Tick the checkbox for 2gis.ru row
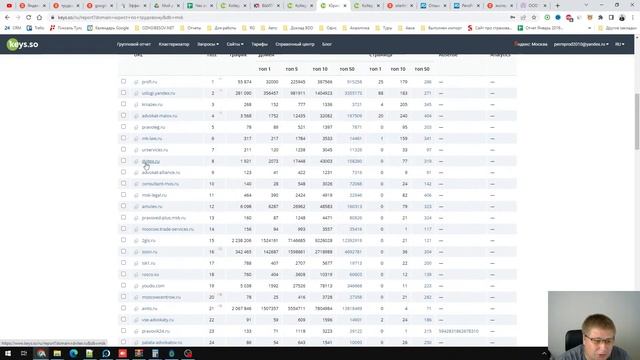The height and width of the screenshot is (360, 640). click(x=123, y=240)
